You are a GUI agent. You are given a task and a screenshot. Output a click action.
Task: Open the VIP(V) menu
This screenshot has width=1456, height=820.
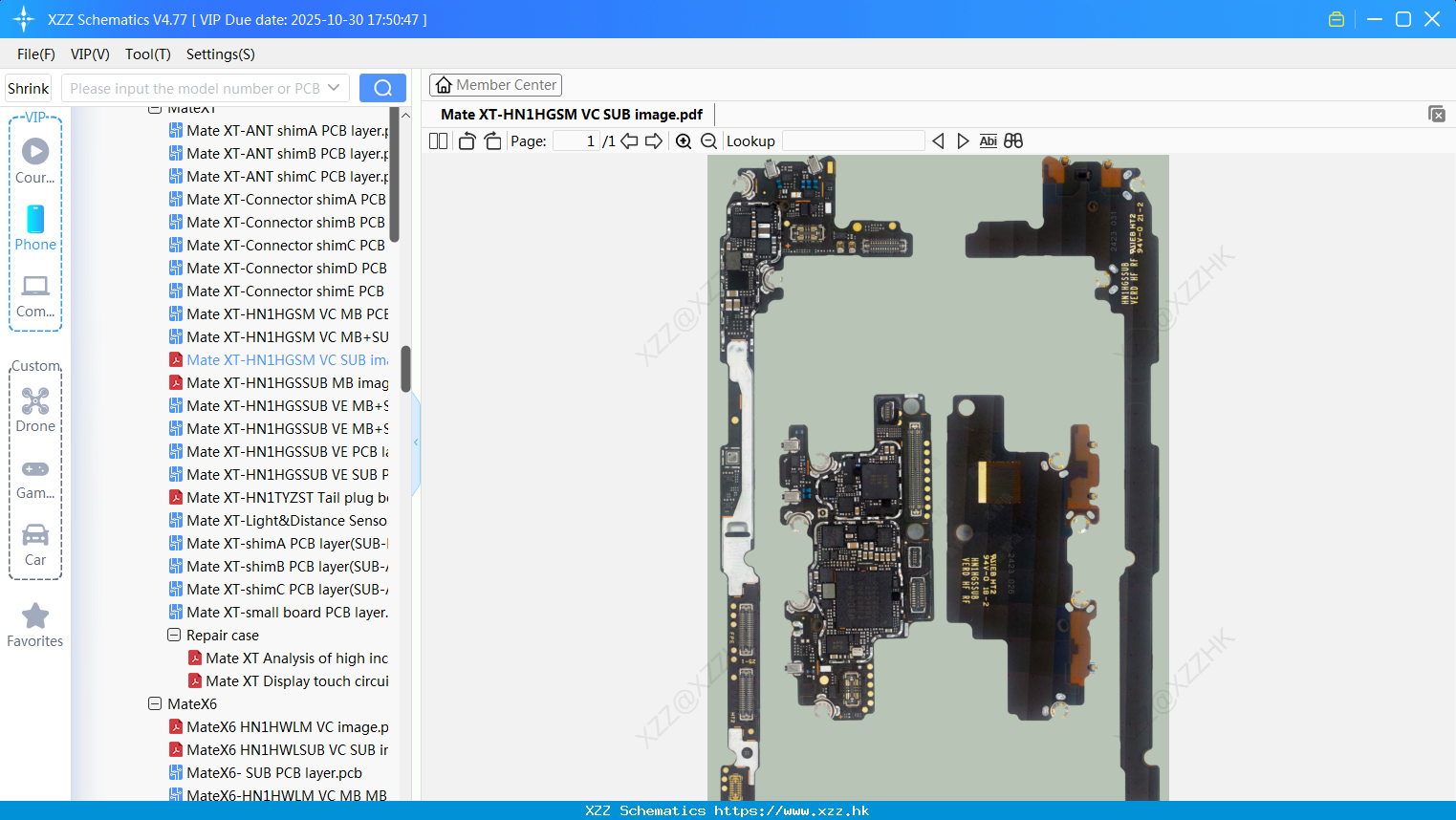click(x=90, y=54)
